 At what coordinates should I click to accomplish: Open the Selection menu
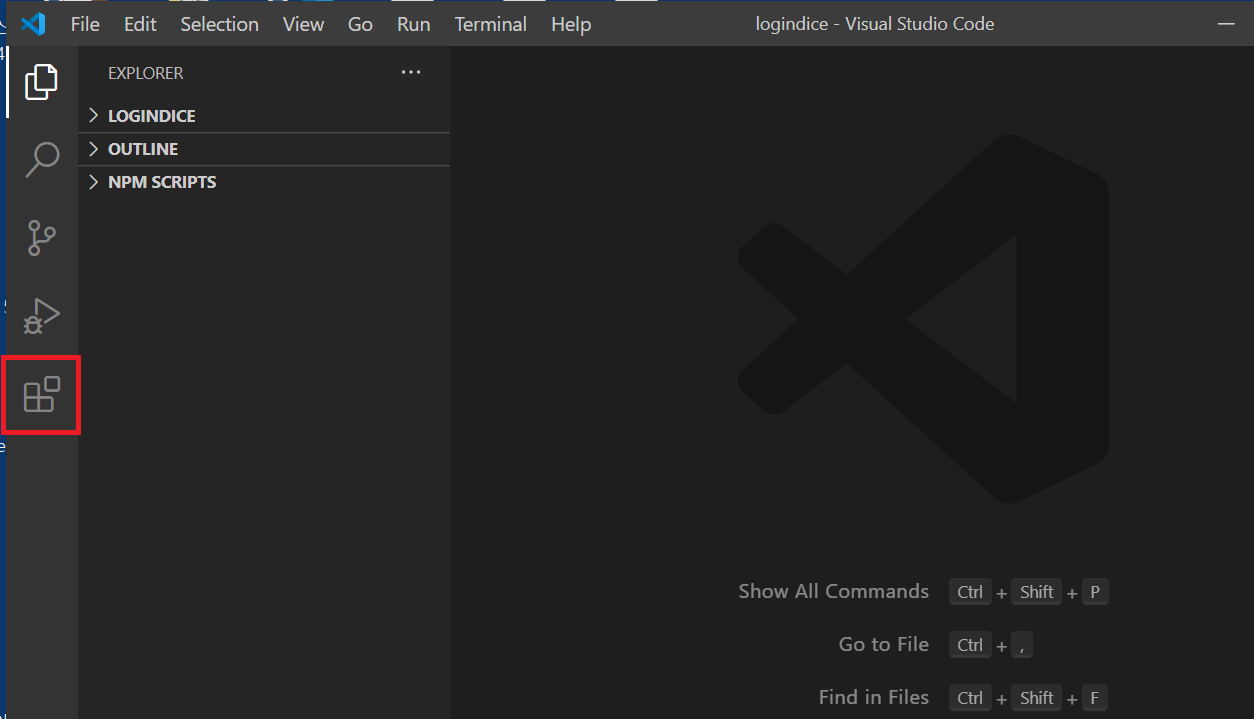pyautogui.click(x=219, y=24)
